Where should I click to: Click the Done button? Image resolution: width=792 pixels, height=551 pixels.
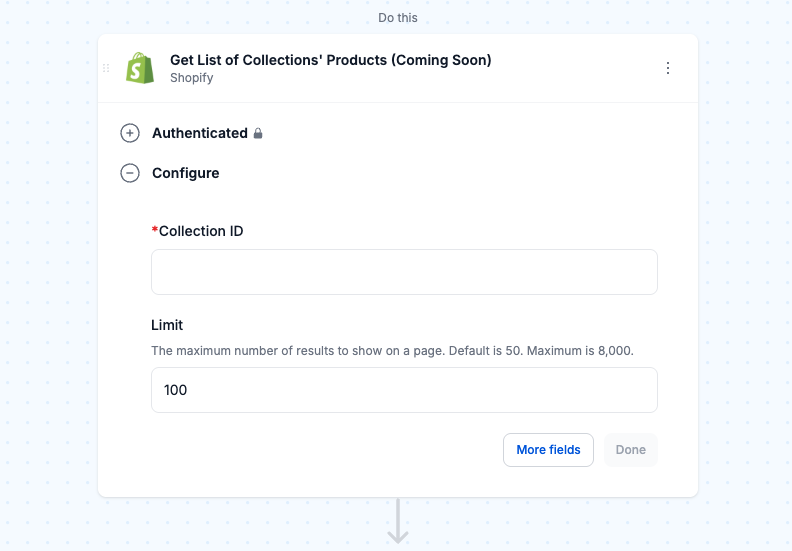point(630,449)
